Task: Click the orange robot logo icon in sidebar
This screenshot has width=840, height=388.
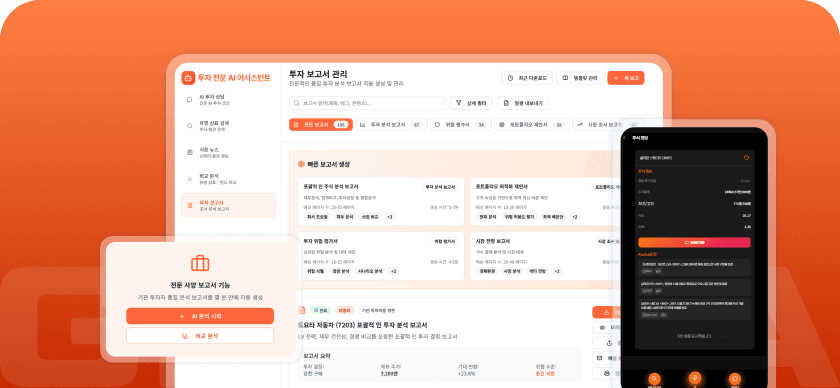Action: click(188, 78)
